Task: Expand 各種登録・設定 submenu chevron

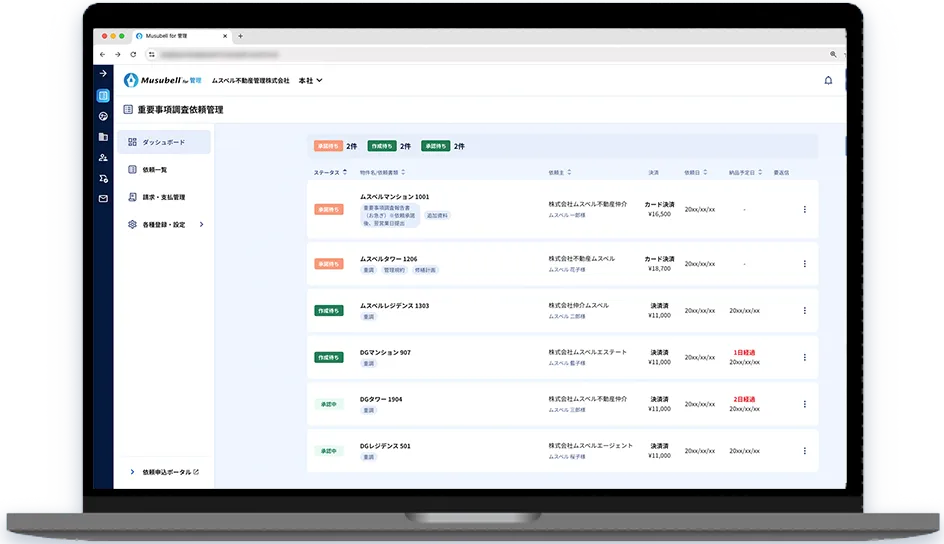Action: click(201, 224)
